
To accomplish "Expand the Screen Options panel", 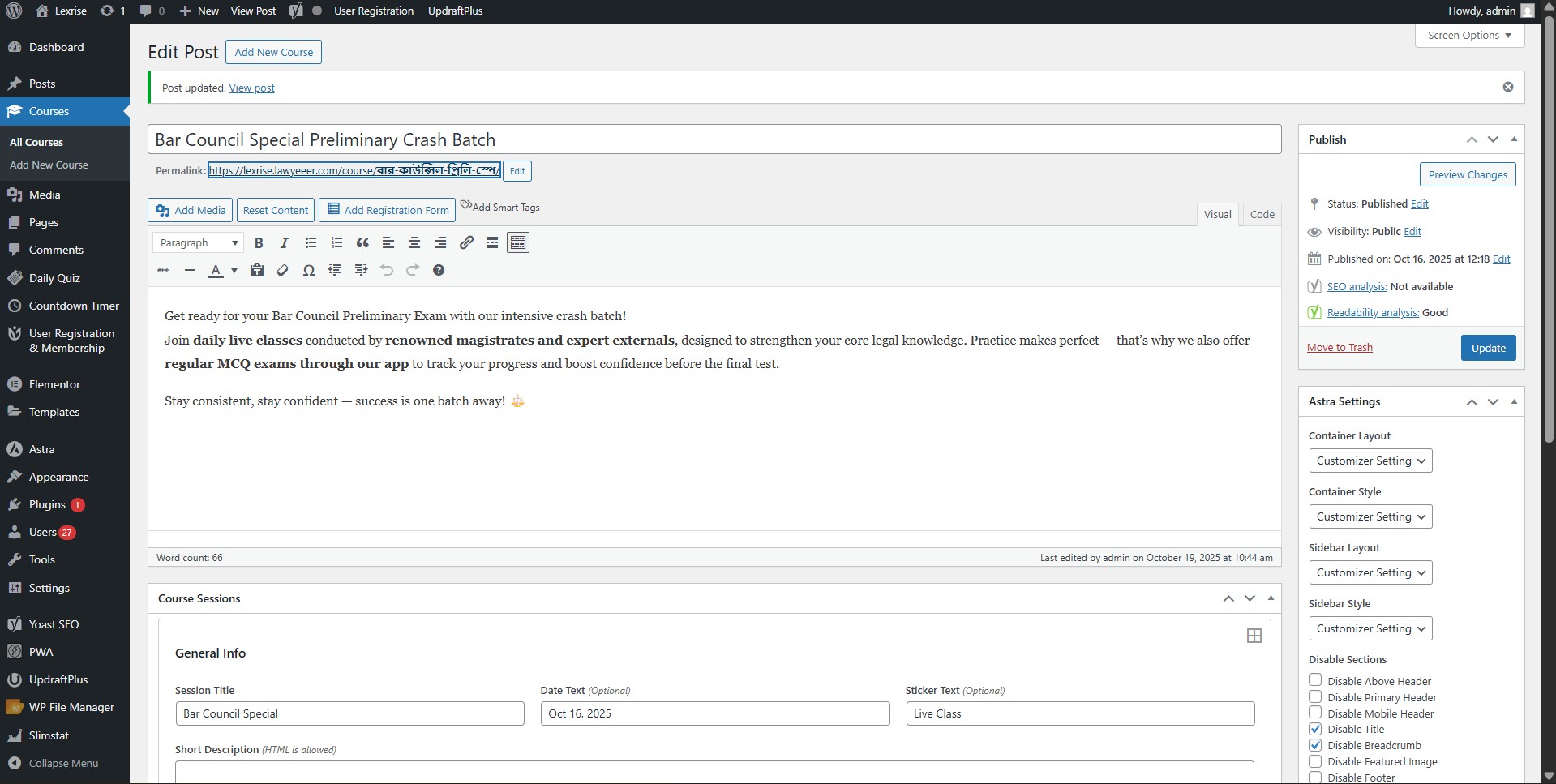I will point(1469,35).
